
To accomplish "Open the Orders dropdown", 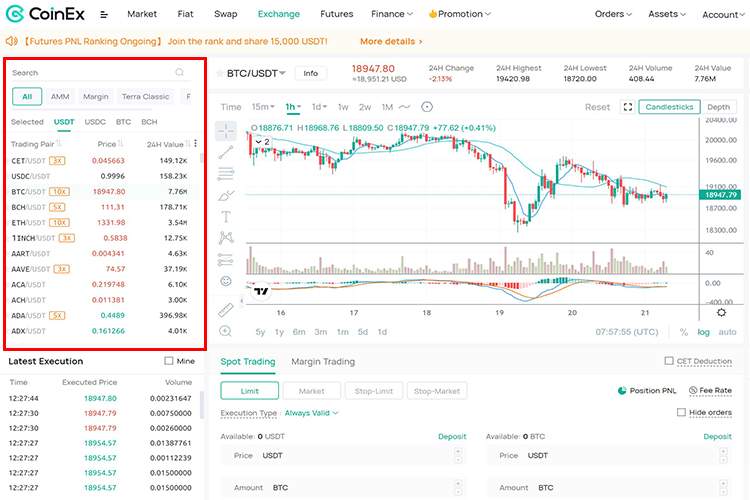I will pyautogui.click(x=613, y=14).
